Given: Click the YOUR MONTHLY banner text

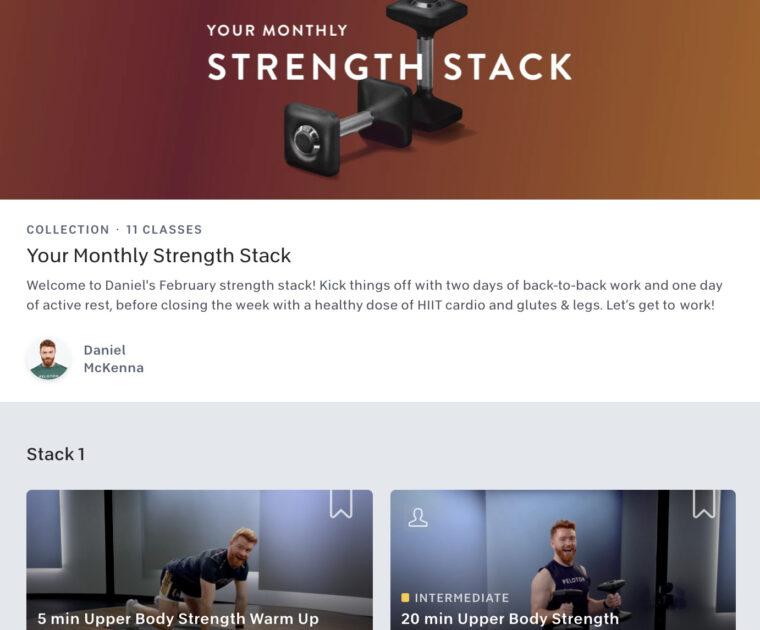Looking at the screenshot, I should pos(277,30).
